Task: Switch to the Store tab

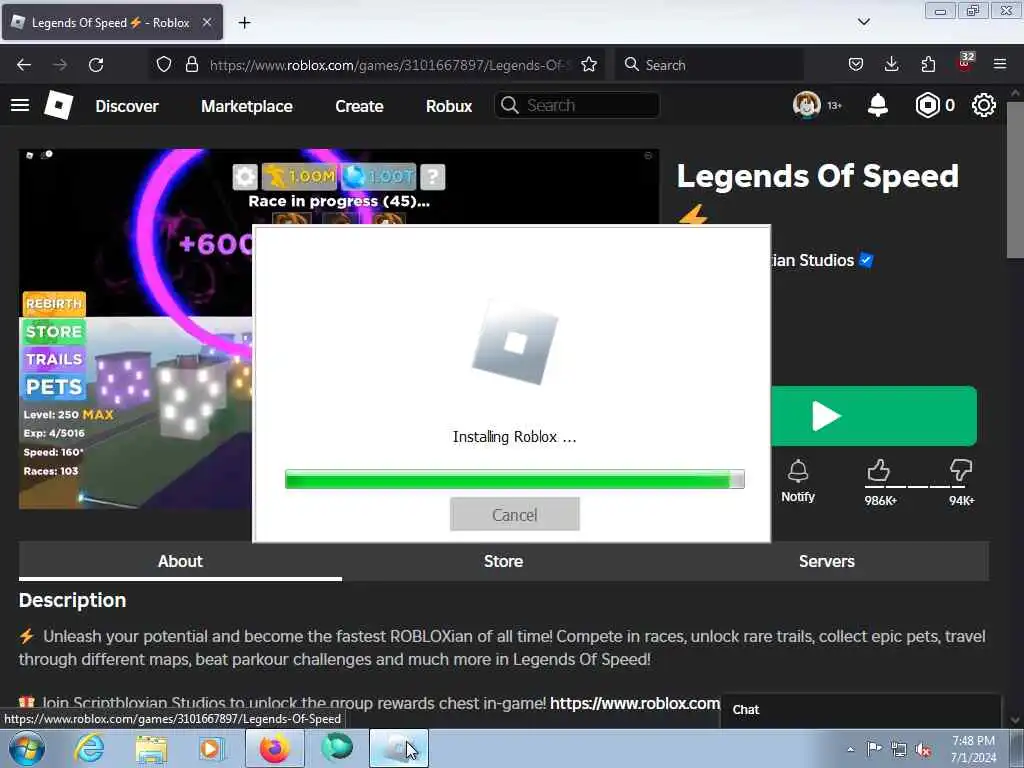Action: (x=504, y=561)
